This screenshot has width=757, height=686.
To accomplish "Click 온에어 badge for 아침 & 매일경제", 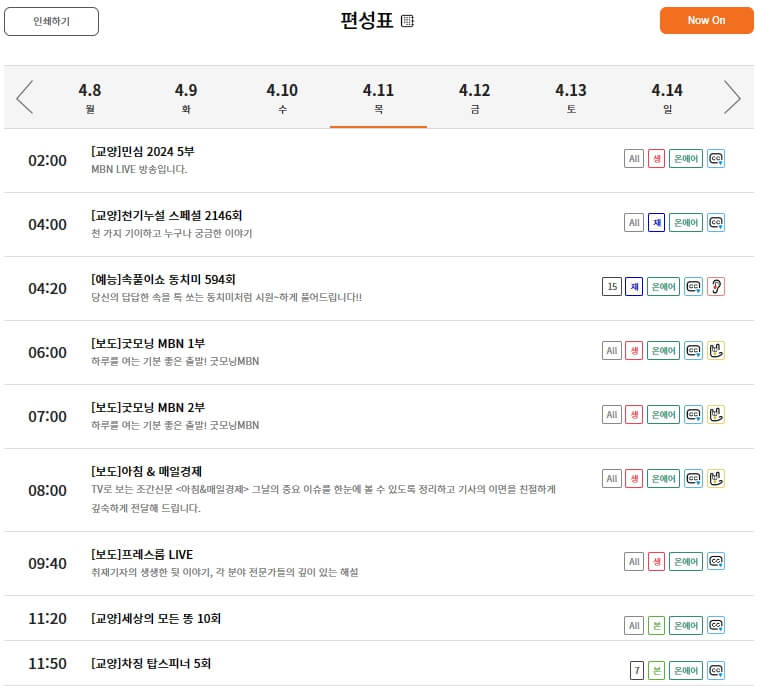I will coord(663,478).
